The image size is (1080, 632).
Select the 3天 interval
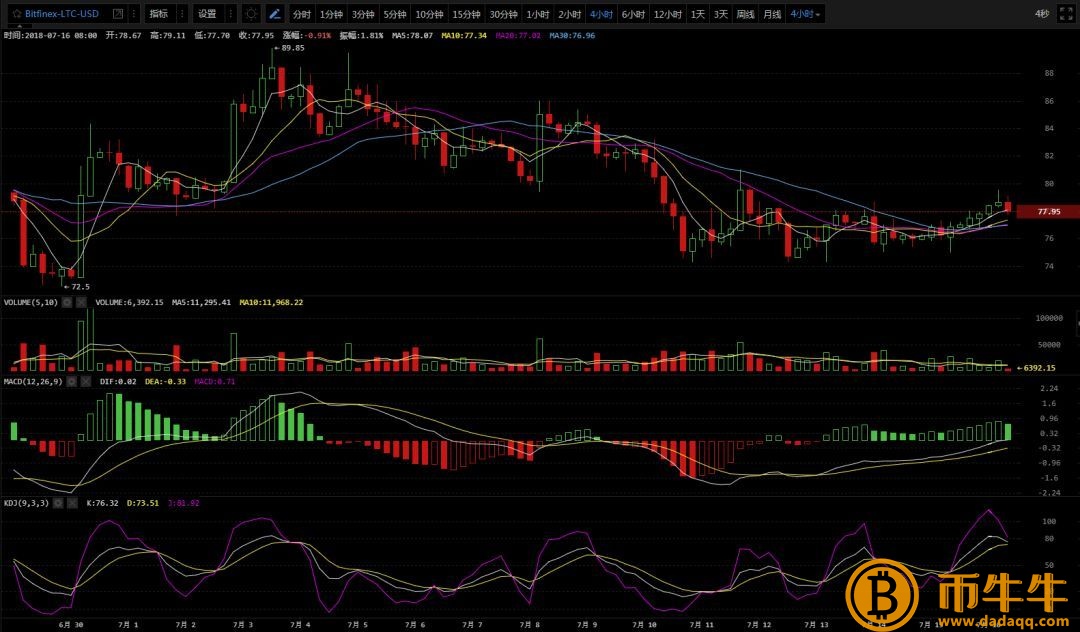pos(720,14)
